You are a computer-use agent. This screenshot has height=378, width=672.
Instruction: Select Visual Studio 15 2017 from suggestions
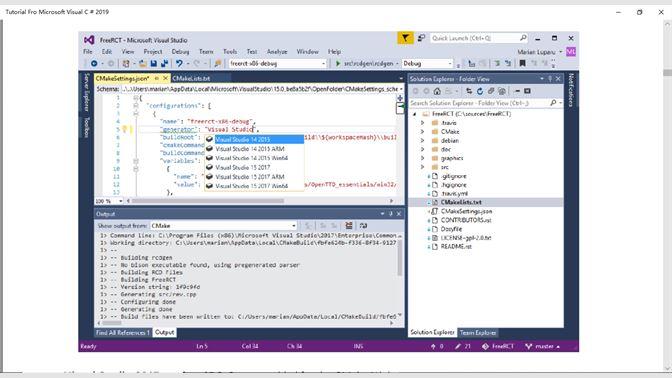pos(243,168)
